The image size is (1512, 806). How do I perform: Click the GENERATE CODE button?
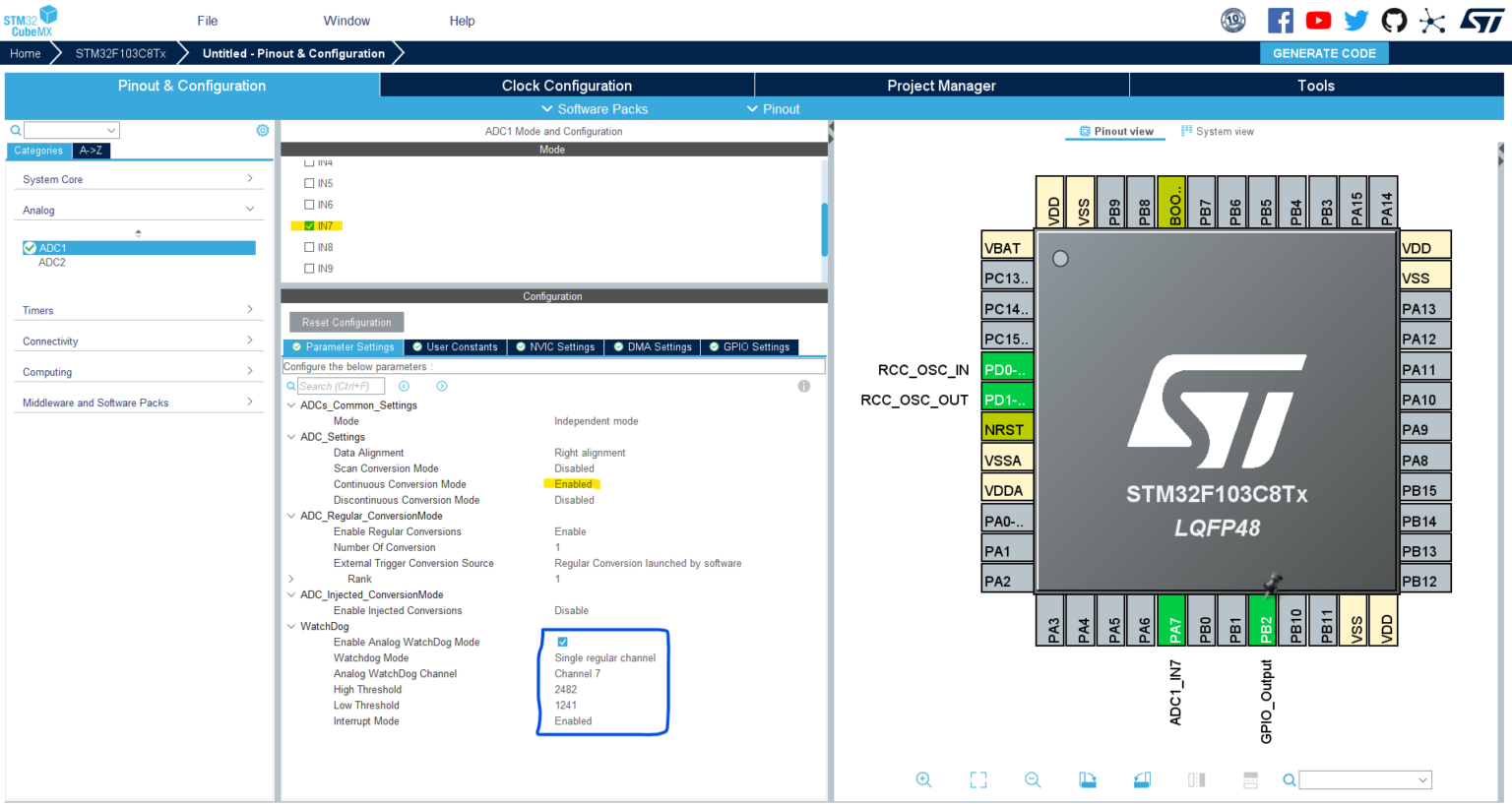1324,53
